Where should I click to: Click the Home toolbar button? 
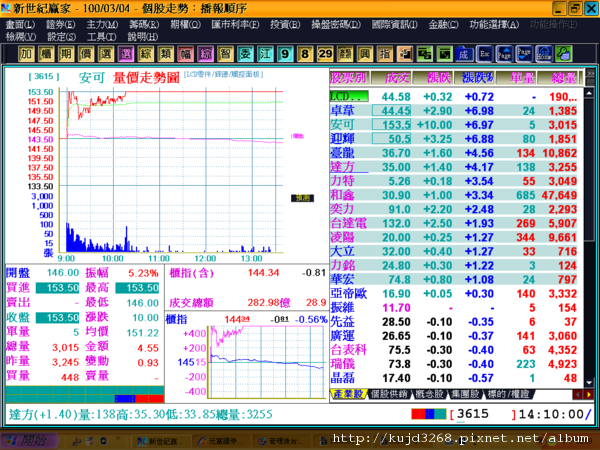click(x=544, y=54)
